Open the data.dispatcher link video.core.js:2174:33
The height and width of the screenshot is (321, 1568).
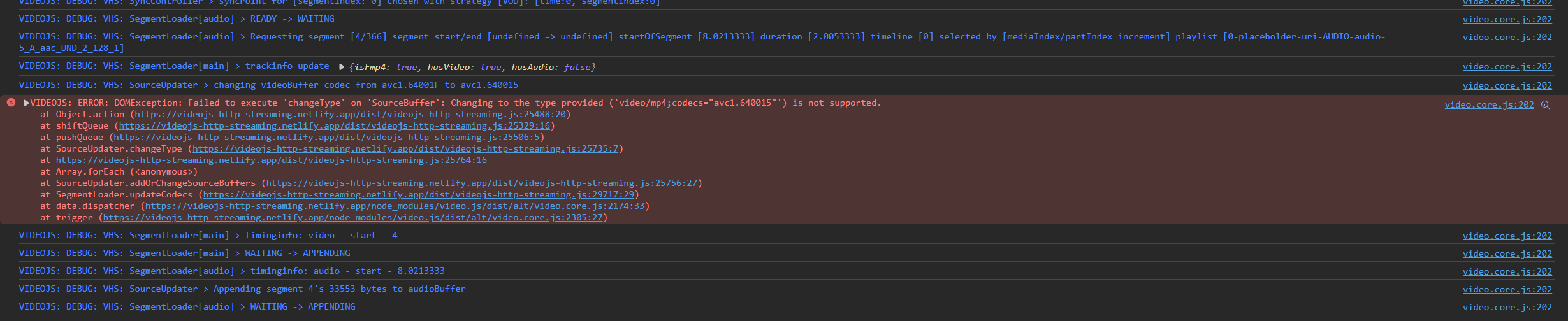tap(395, 206)
